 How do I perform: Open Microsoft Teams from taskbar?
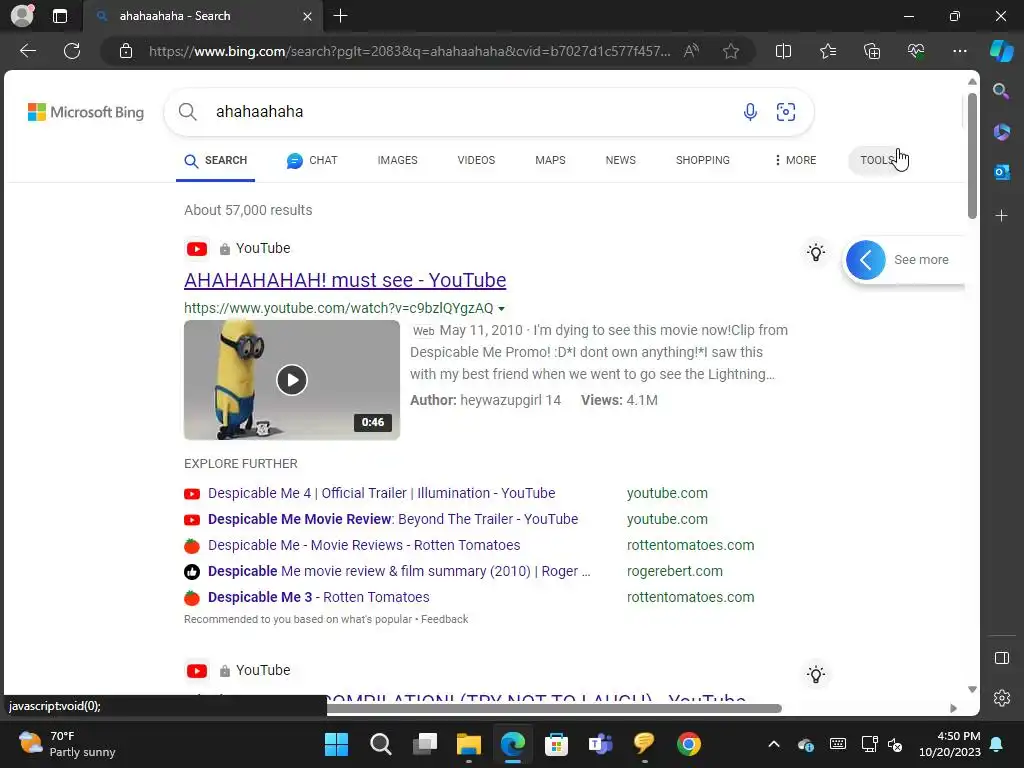[600, 744]
